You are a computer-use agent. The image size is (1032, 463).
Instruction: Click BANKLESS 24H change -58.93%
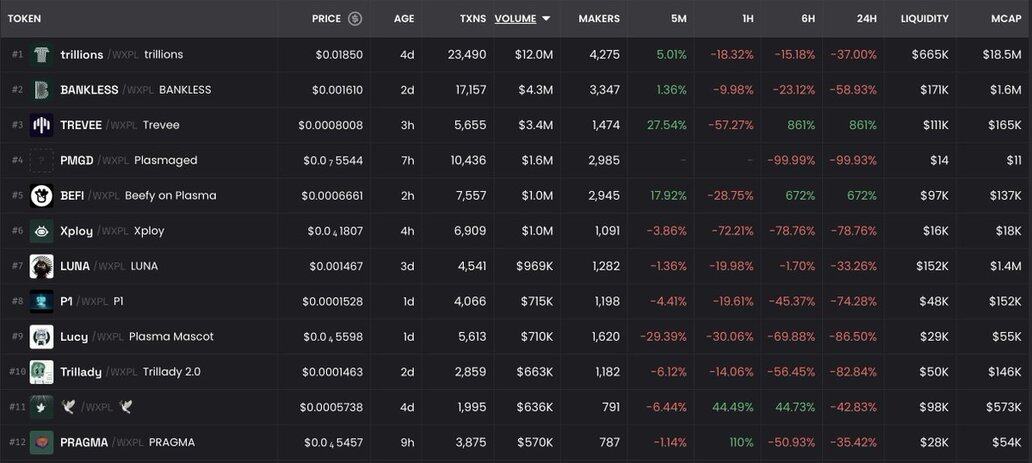[x=854, y=90]
